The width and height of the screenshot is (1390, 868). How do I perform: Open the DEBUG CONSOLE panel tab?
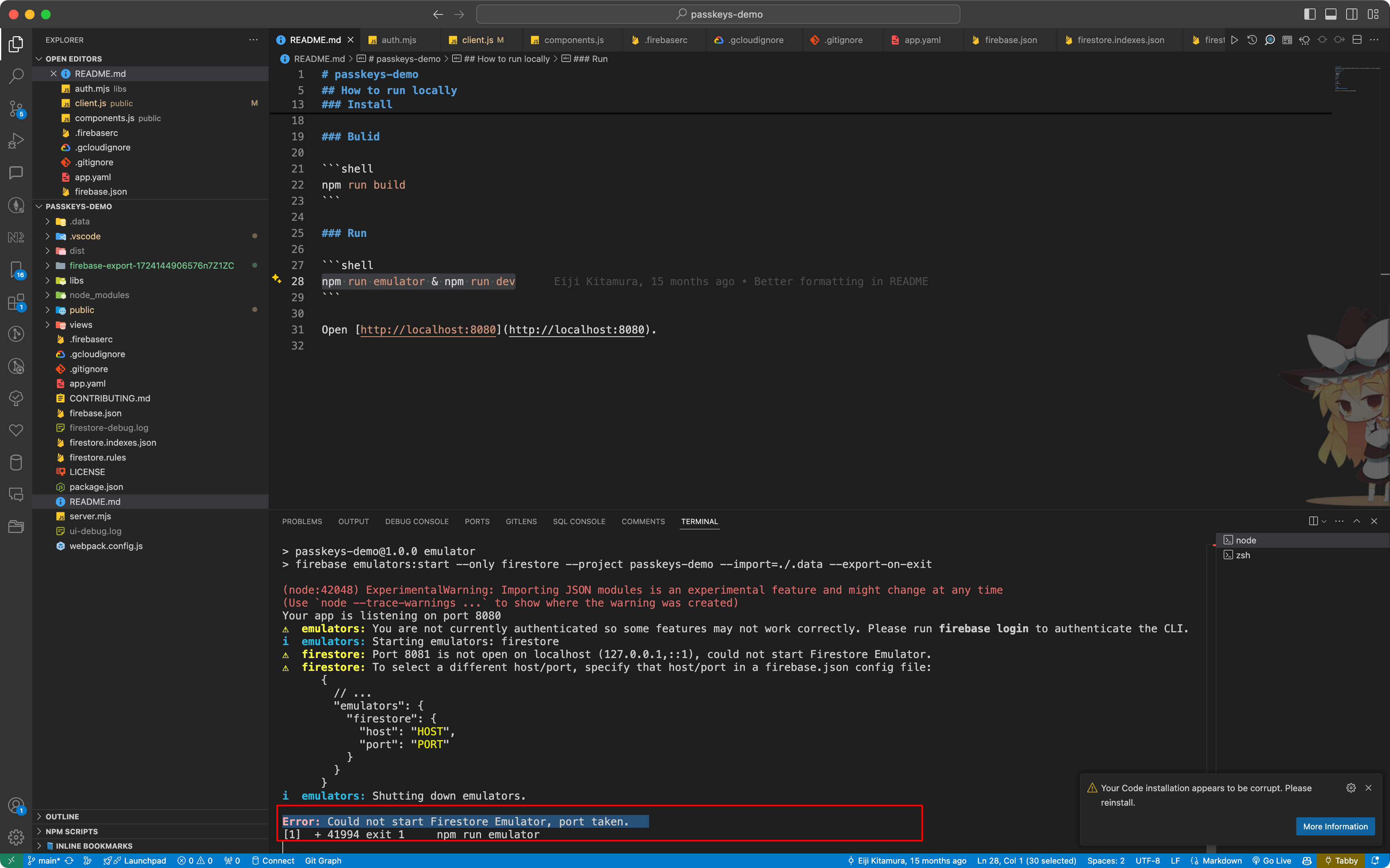[417, 521]
